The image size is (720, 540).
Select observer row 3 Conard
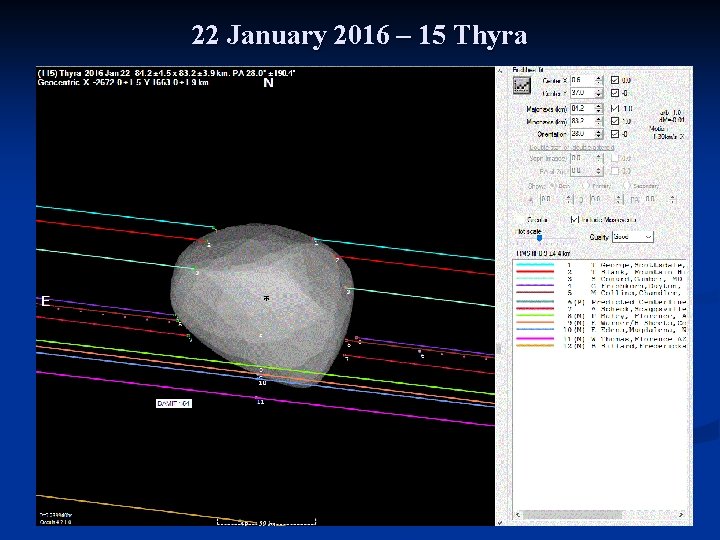click(600, 279)
